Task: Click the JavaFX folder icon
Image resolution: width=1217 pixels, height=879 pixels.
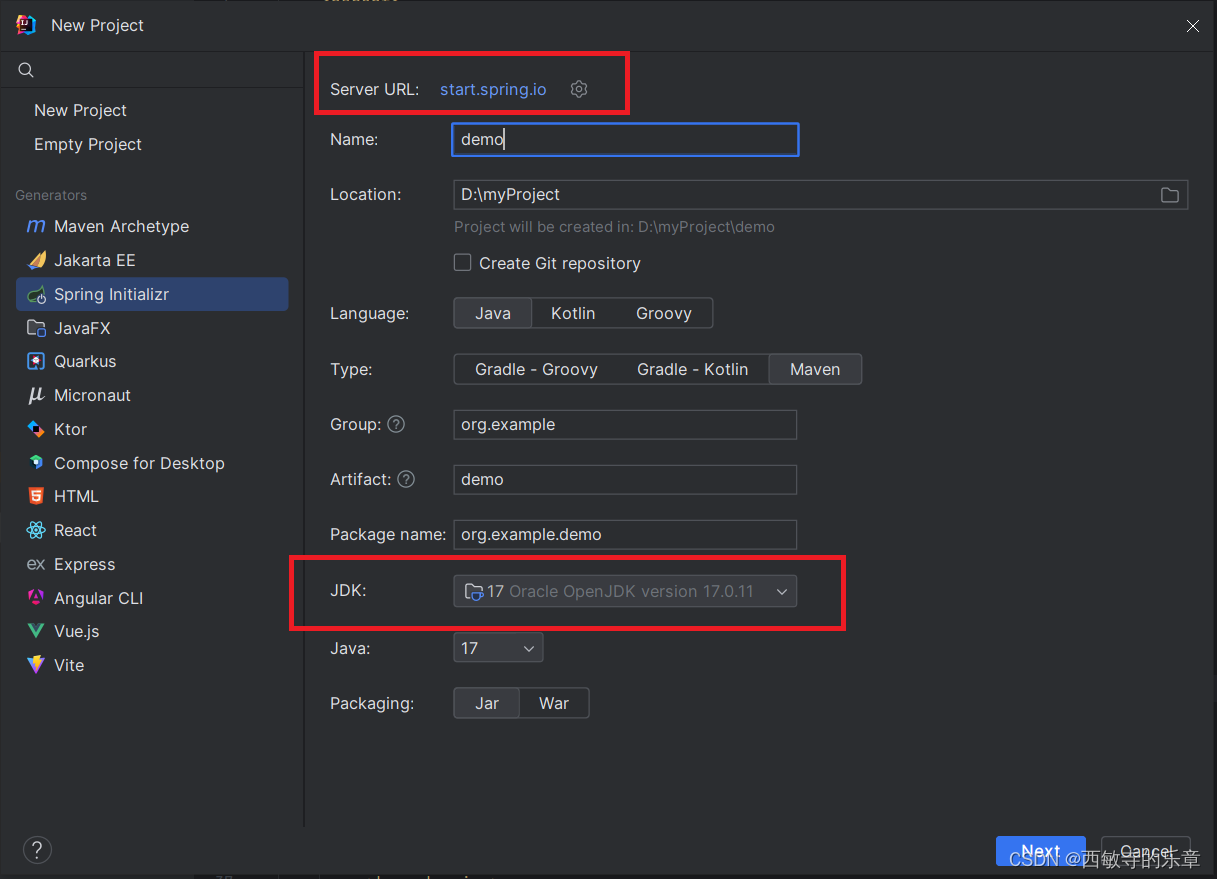Action: (36, 328)
